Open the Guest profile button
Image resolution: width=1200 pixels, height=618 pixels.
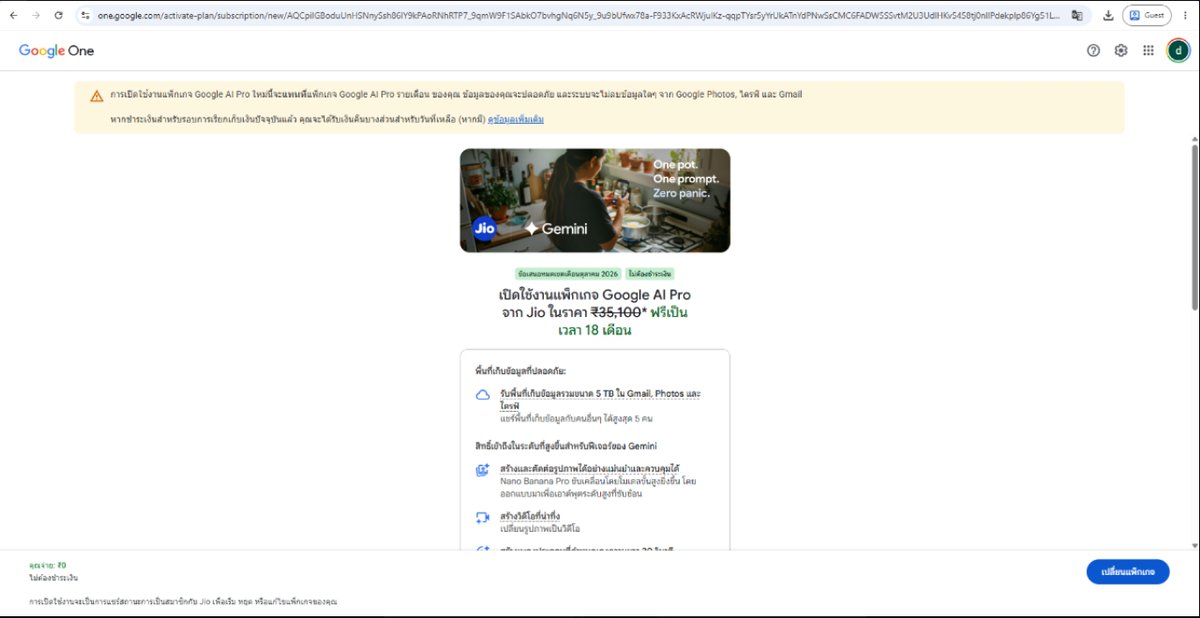coord(1147,16)
